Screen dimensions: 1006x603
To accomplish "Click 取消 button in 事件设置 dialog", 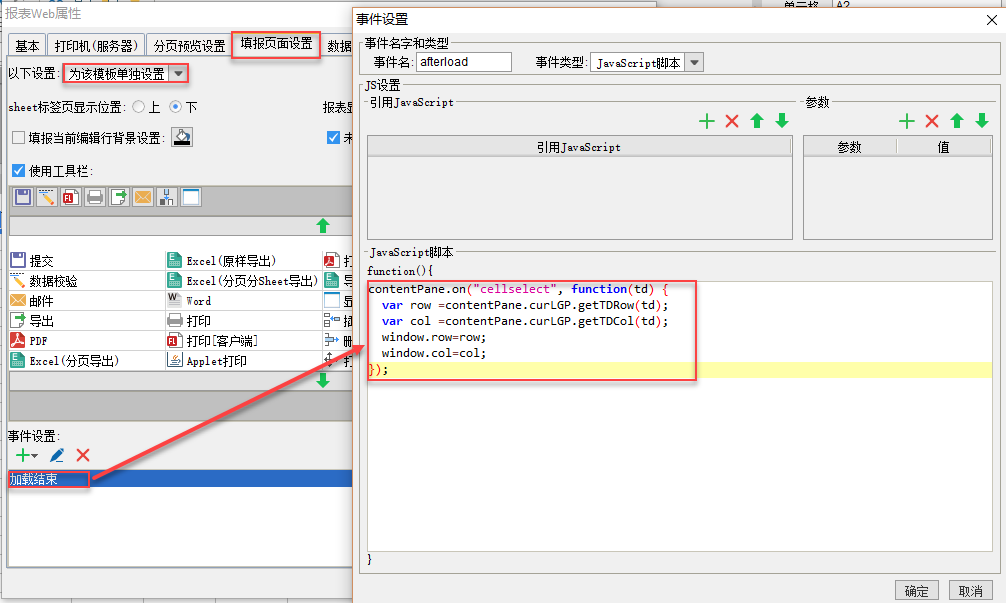I will point(971,590).
